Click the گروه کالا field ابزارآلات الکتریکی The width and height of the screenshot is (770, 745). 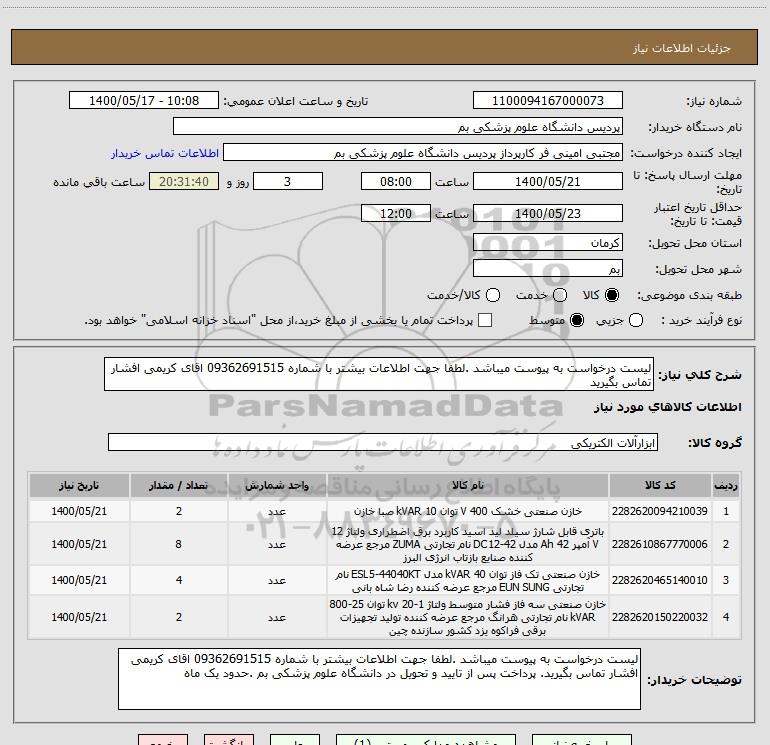(x=383, y=442)
